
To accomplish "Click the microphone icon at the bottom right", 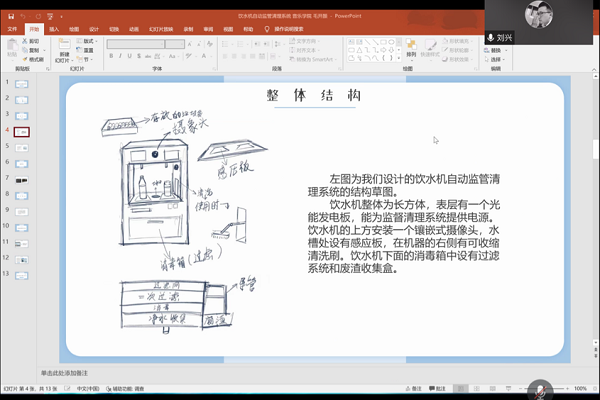I will tap(541, 388).
